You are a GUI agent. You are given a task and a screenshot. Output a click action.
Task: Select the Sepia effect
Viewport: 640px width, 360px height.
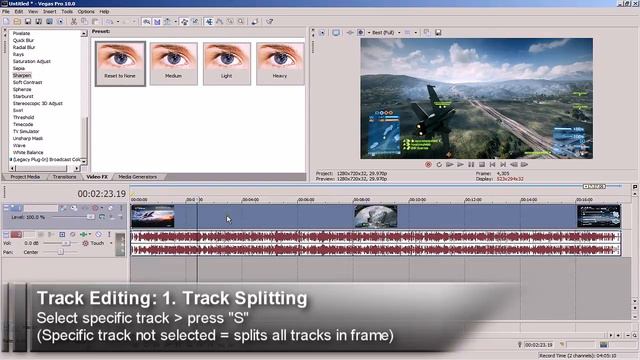coord(19,68)
